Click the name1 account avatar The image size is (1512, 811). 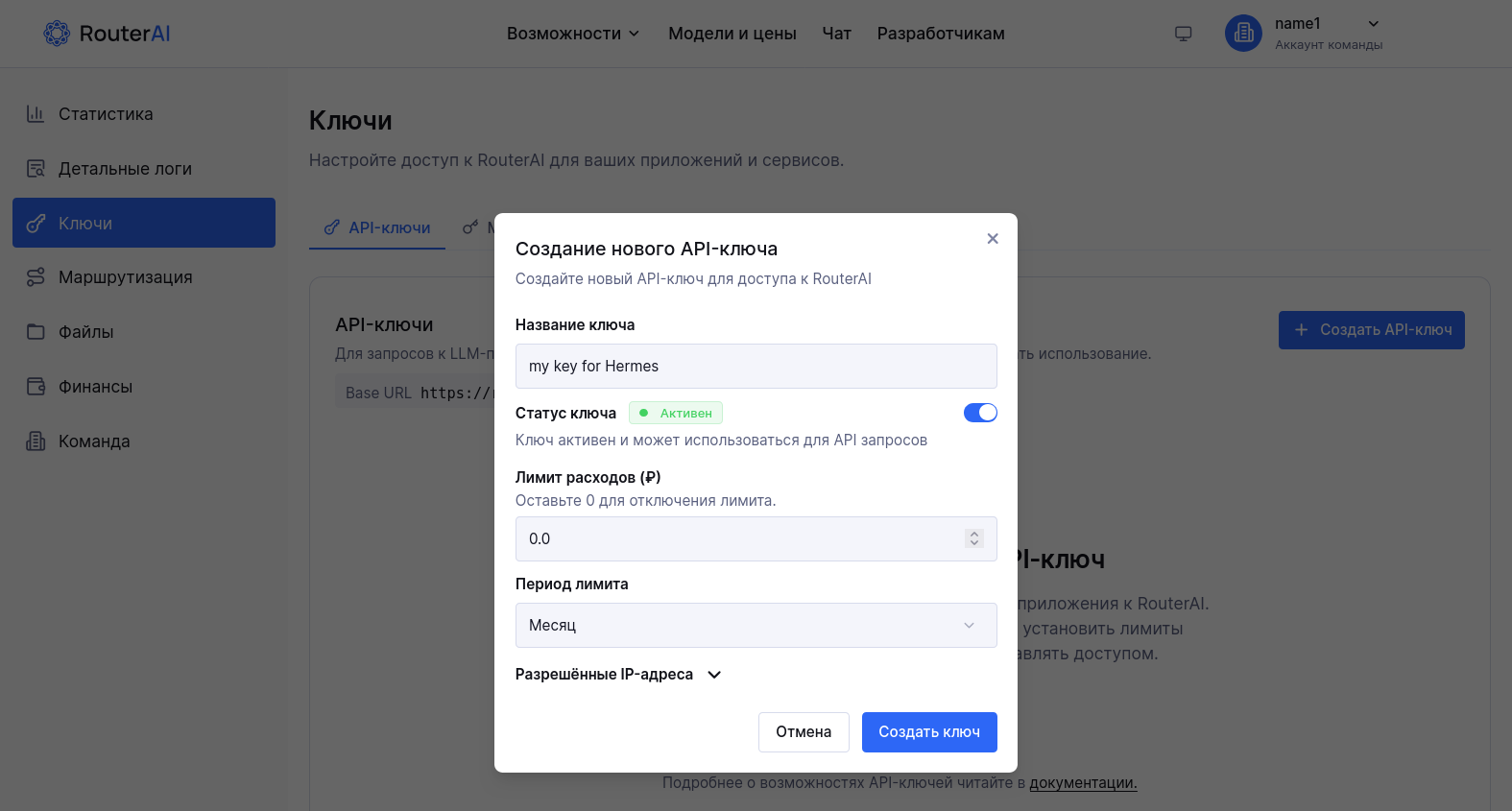pos(1243,33)
